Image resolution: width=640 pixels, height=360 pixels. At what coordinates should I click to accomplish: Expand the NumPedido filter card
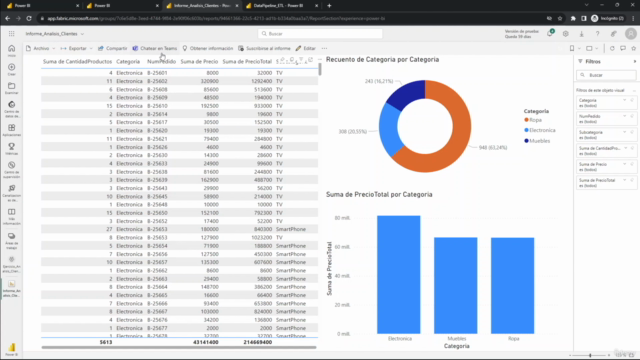[x=624, y=116]
